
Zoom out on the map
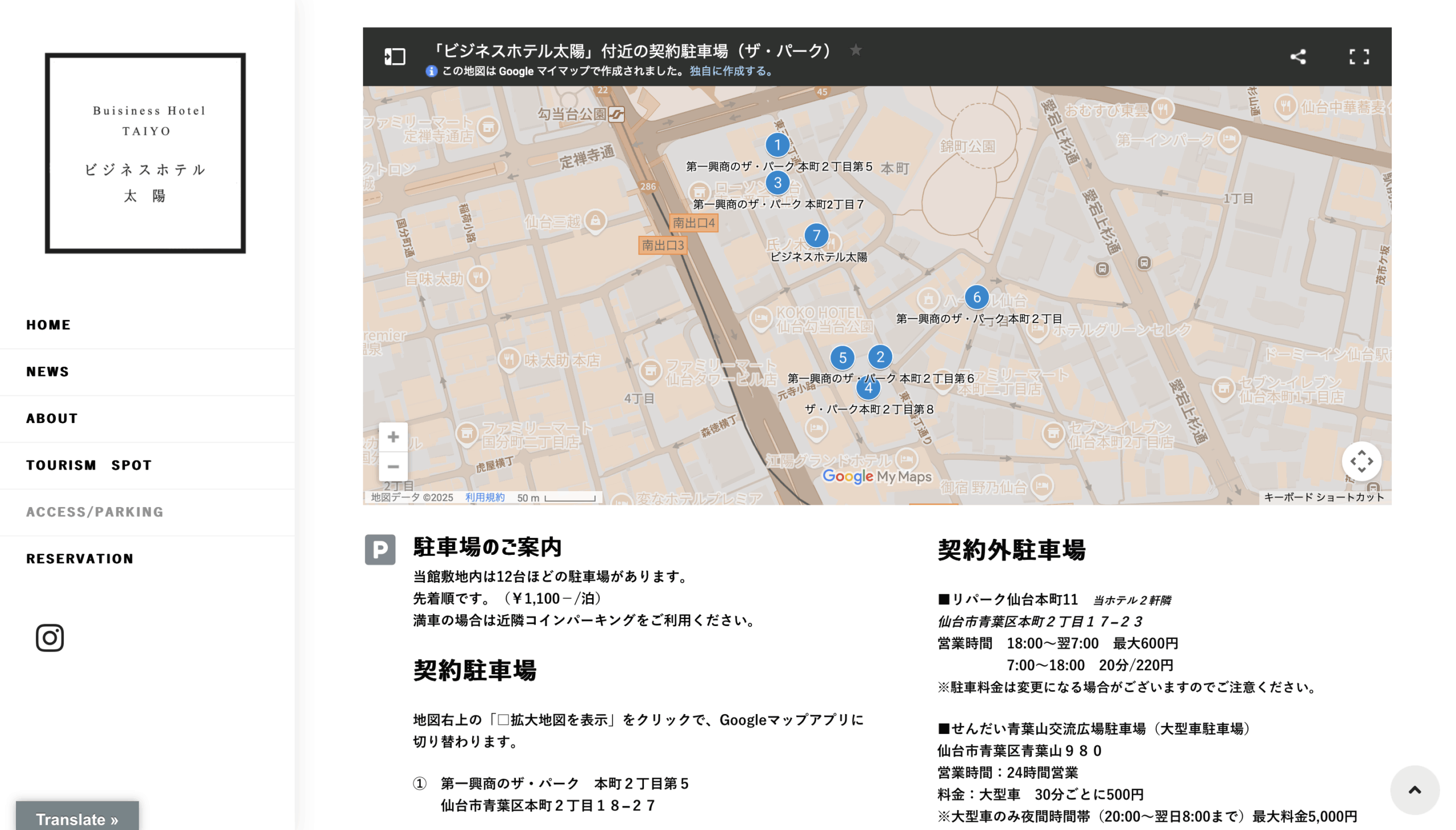tap(393, 466)
